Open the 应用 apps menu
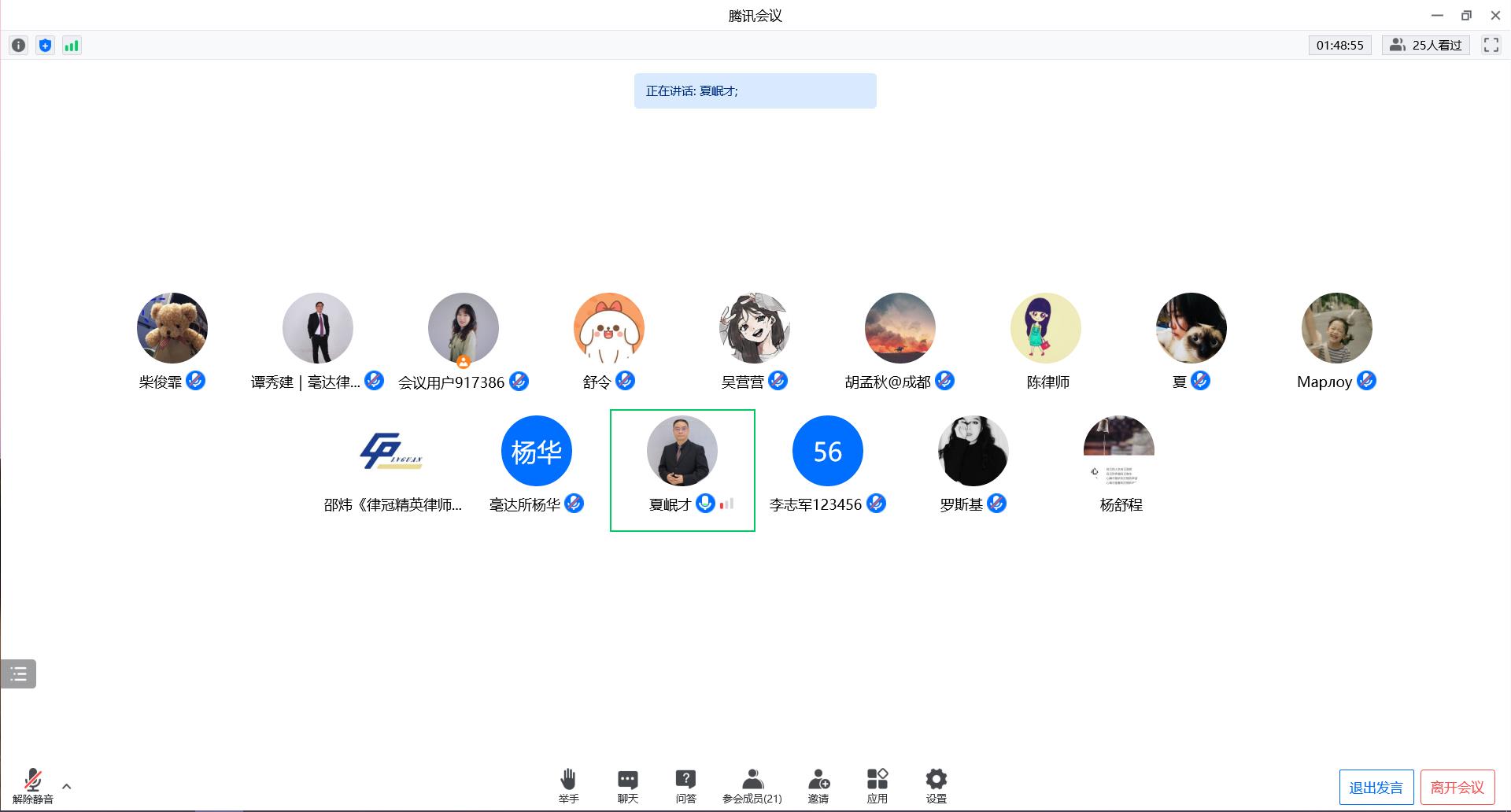 (877, 786)
